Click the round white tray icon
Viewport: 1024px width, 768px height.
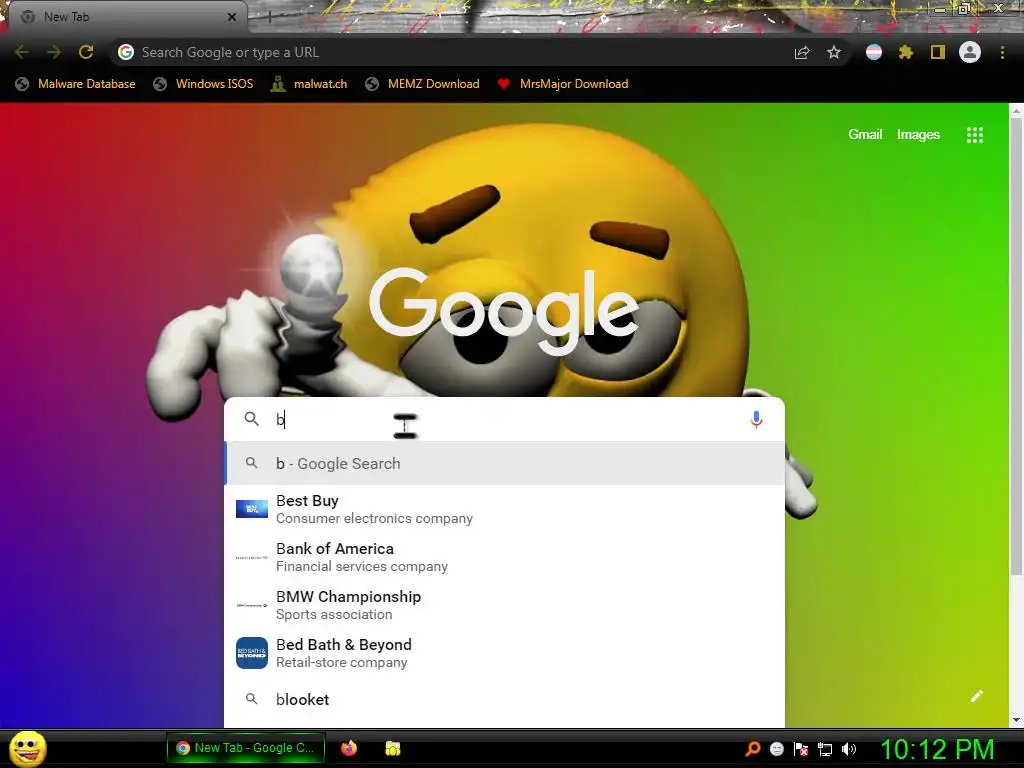click(x=776, y=749)
